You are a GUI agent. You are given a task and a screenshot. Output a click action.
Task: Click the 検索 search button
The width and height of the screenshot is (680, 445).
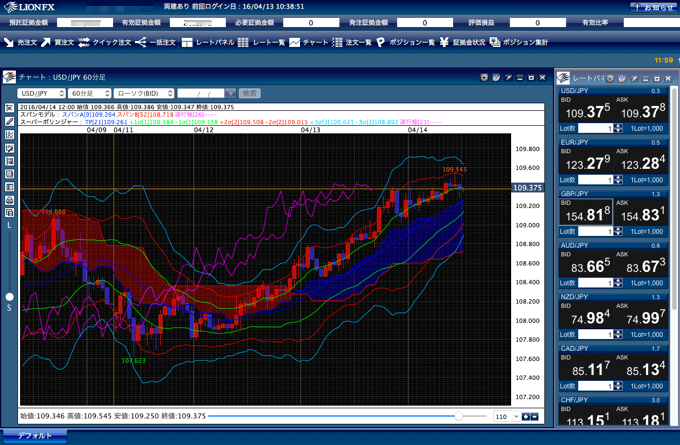250,93
